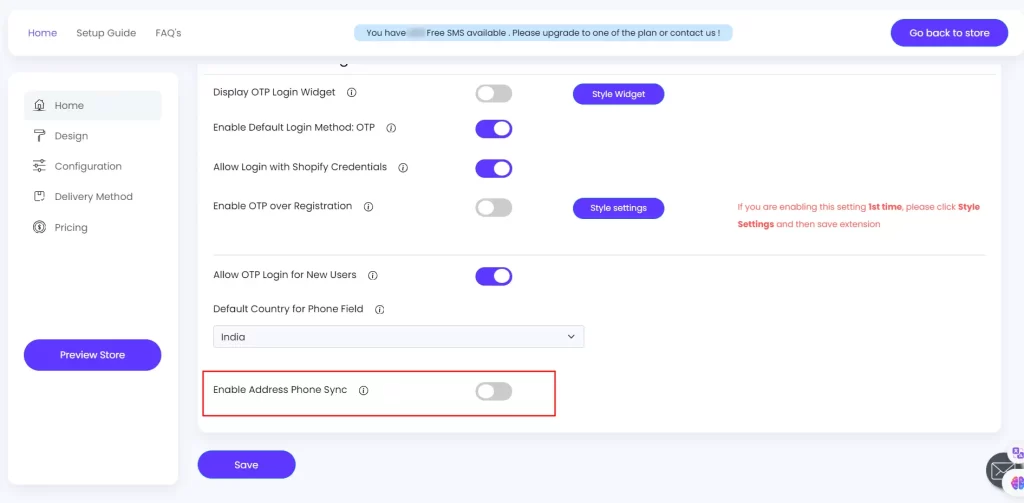
Task: Click info icon beside Default Country for Phone Field
Action: click(379, 309)
